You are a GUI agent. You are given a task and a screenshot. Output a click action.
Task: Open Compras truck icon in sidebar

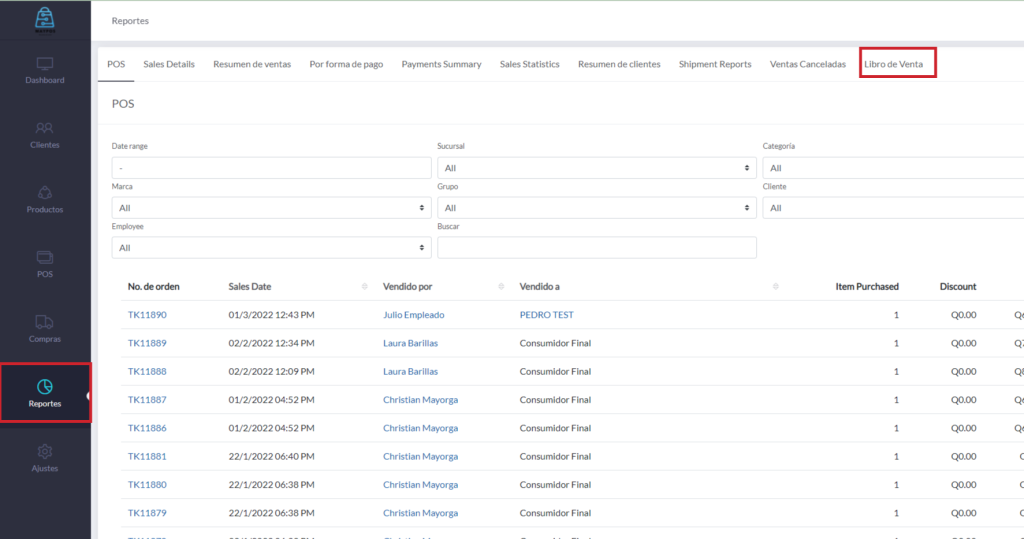[45, 322]
